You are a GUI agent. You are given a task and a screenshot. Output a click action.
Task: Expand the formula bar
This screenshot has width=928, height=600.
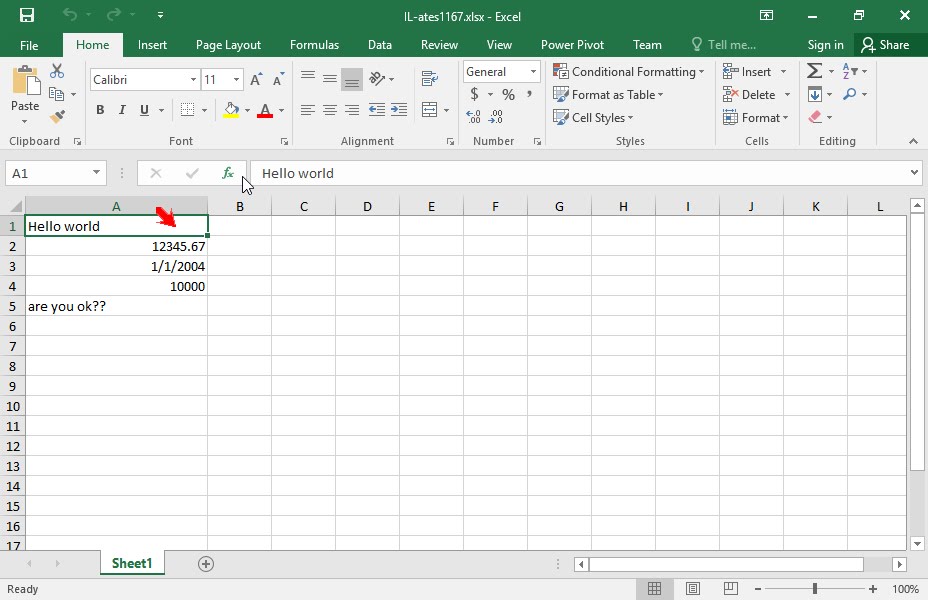tap(914, 173)
